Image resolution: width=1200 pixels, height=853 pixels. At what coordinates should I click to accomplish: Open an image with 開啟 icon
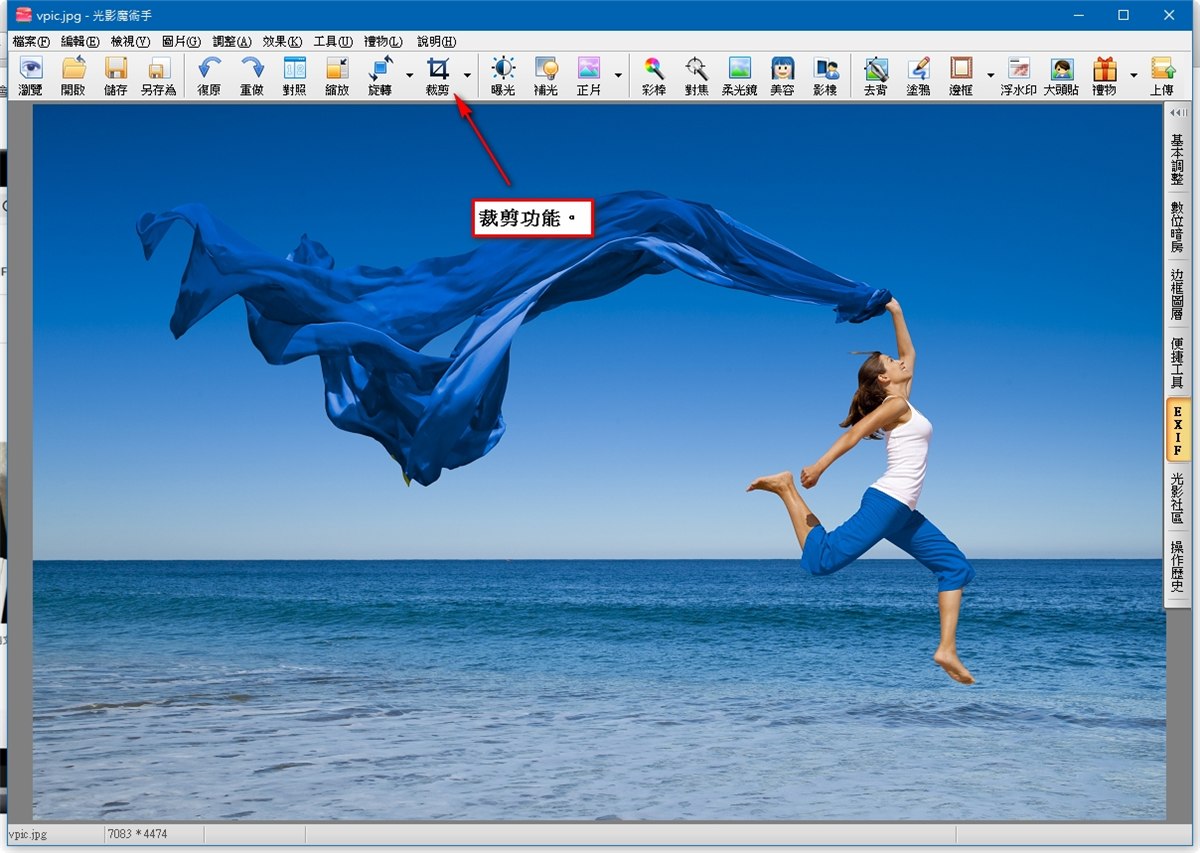(73, 70)
